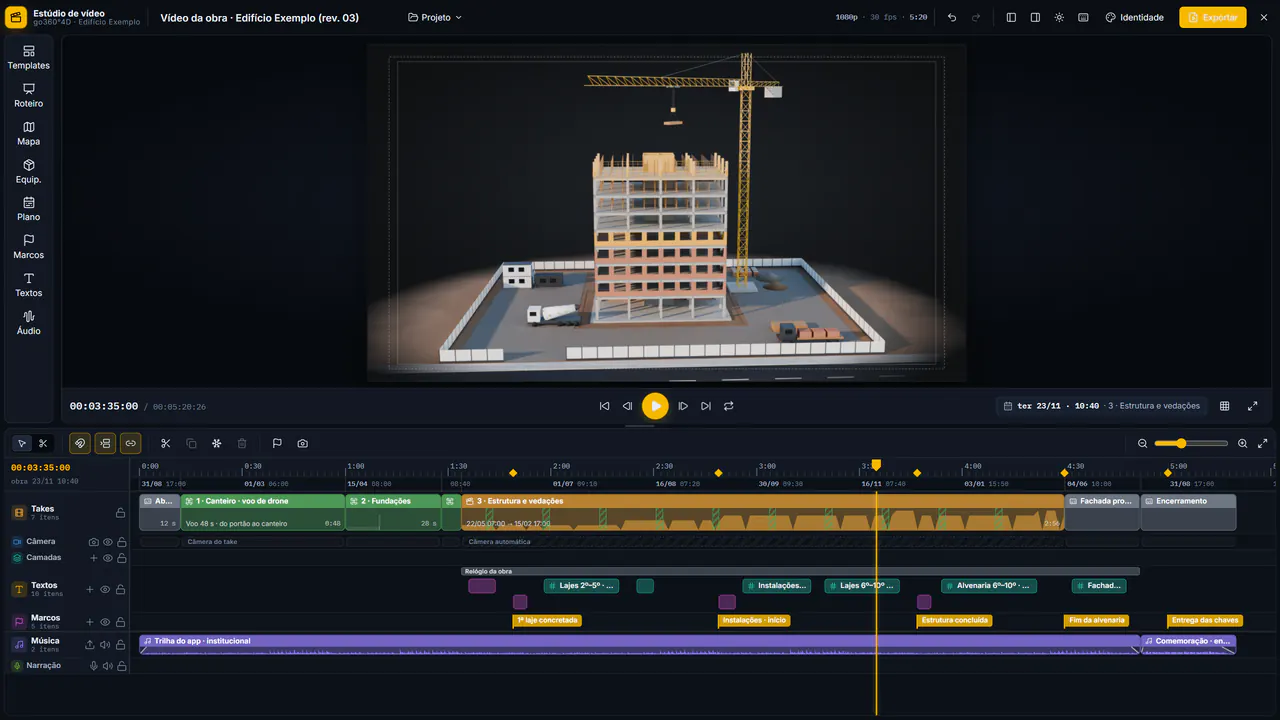Hide the Câmera track with its eye icon

108,542
